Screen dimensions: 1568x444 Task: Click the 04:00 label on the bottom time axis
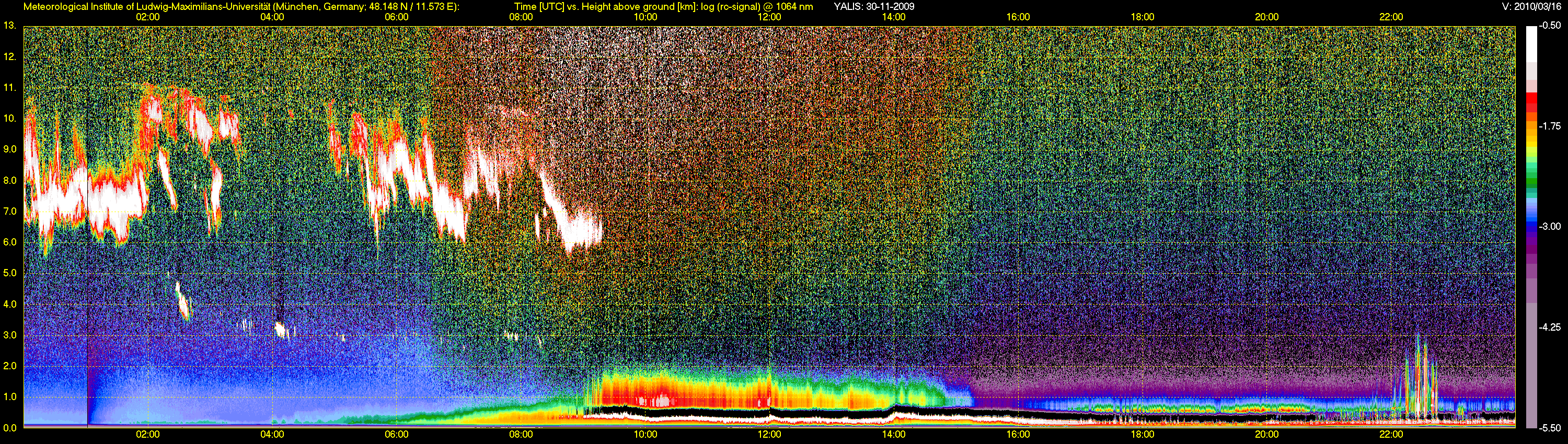[272, 434]
